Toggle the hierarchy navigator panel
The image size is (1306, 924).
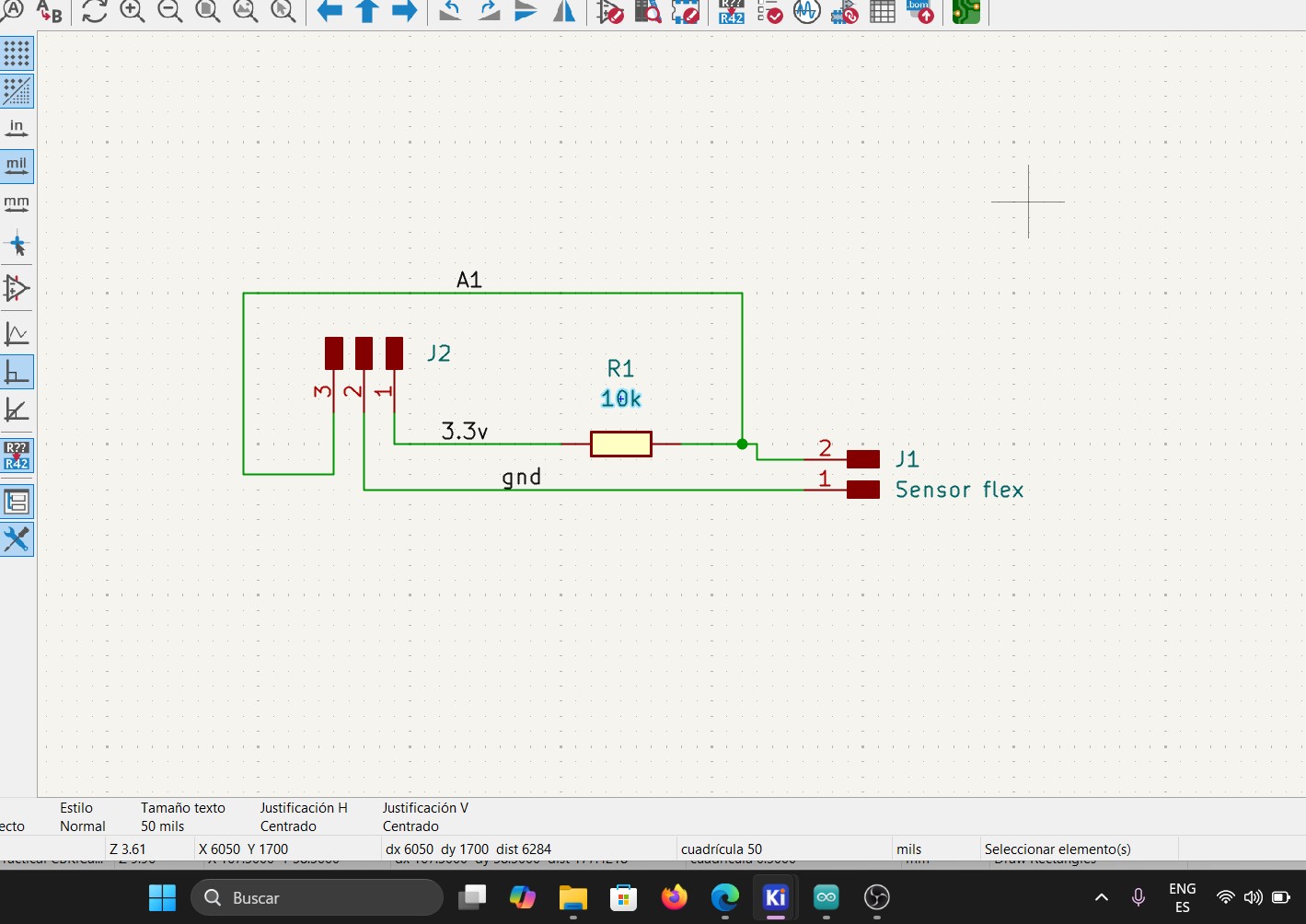(x=17, y=502)
